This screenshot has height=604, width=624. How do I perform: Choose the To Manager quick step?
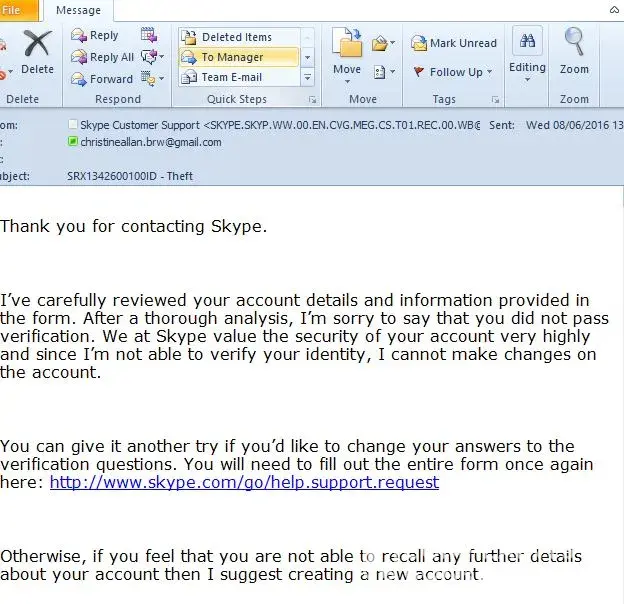232,57
